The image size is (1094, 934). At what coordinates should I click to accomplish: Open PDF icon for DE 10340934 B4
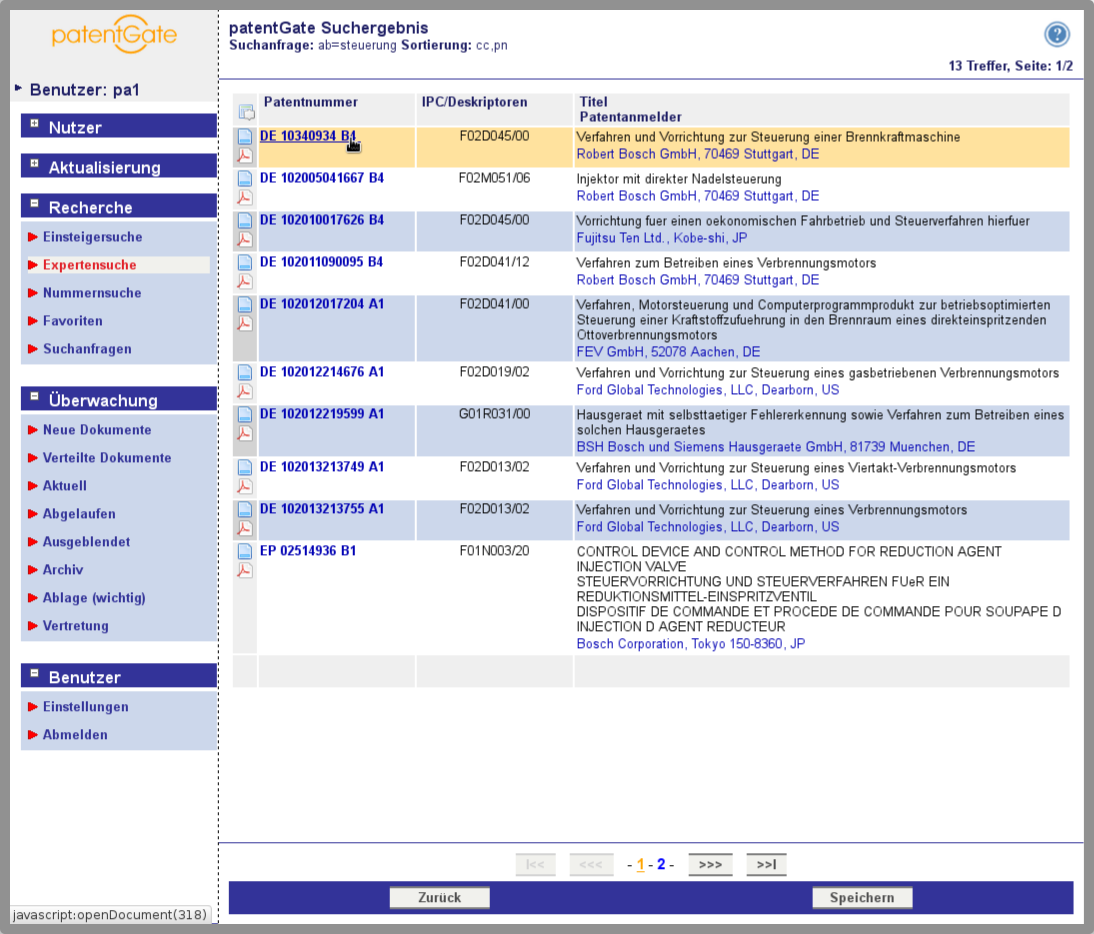pos(245,156)
